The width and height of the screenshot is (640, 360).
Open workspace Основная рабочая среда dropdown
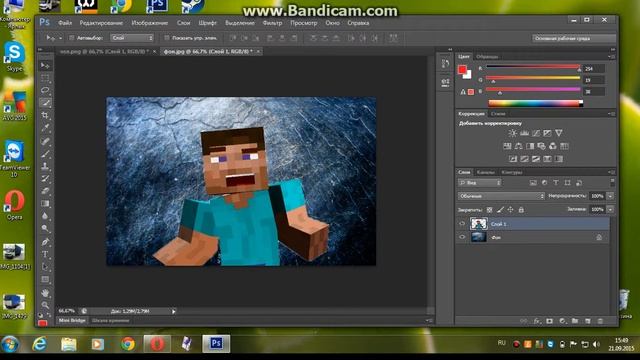[x=573, y=38]
